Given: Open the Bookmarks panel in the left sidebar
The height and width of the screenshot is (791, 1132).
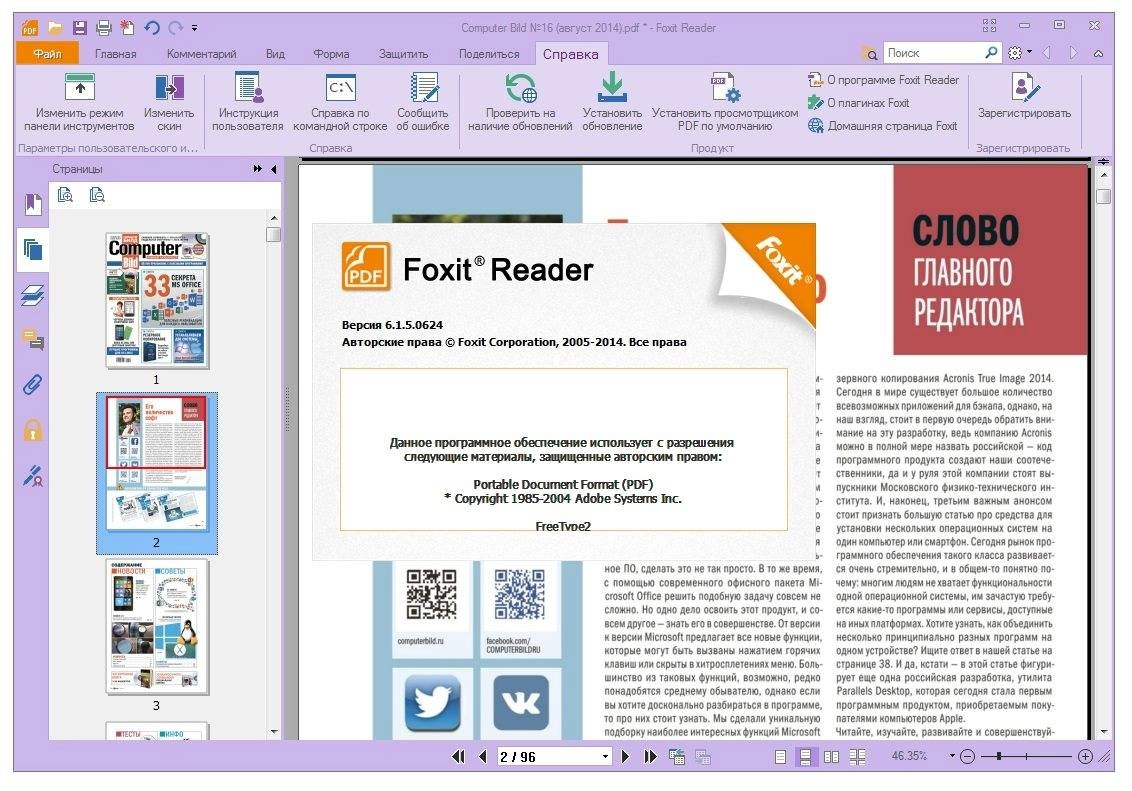Looking at the screenshot, I should pos(32,204).
